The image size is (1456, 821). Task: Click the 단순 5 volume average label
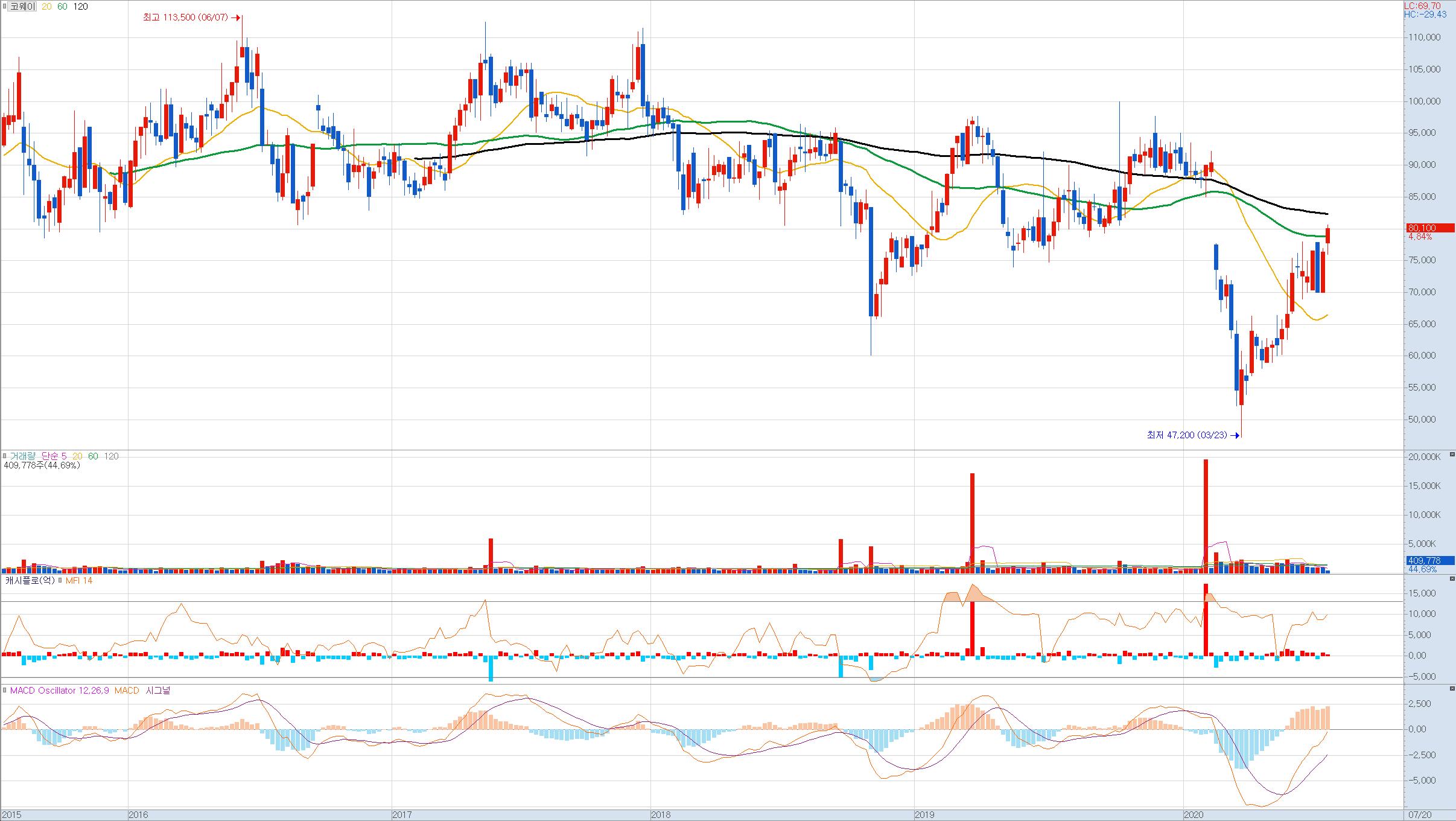[x=54, y=456]
